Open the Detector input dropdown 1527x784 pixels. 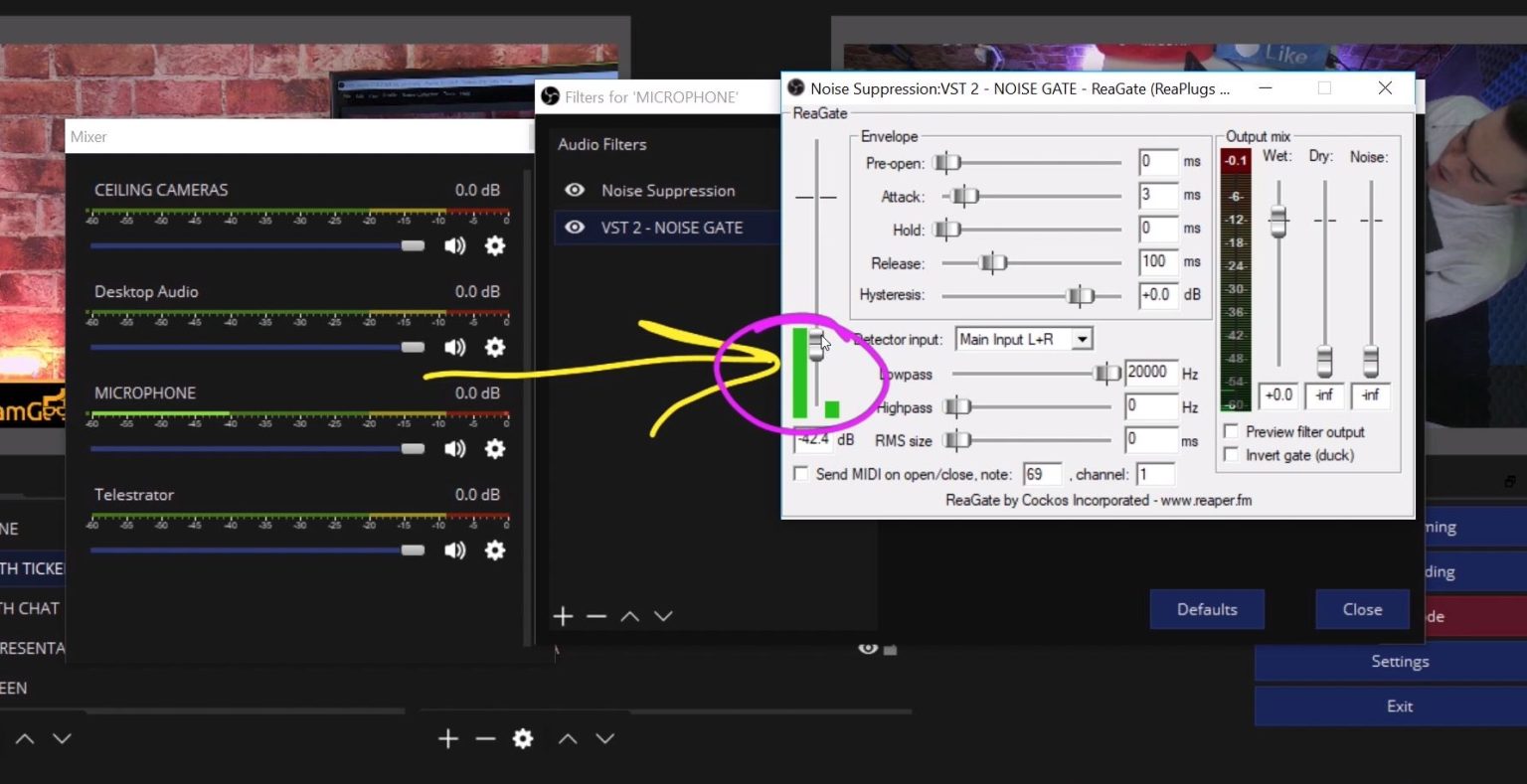pos(1083,339)
